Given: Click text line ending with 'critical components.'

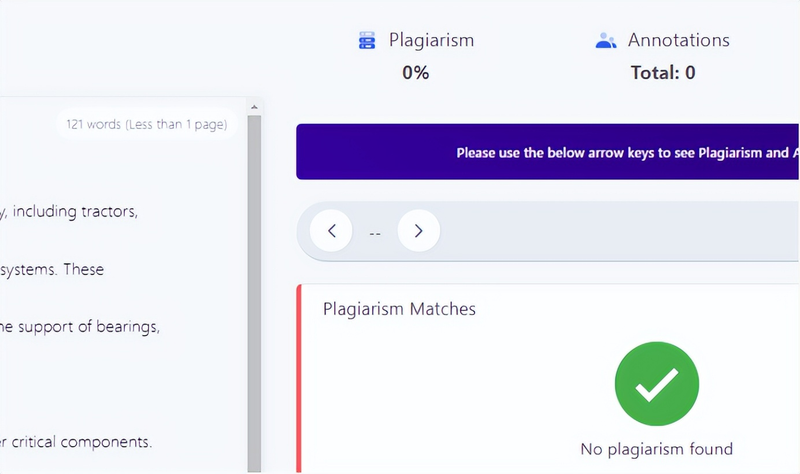Looking at the screenshot, I should 76,441.
